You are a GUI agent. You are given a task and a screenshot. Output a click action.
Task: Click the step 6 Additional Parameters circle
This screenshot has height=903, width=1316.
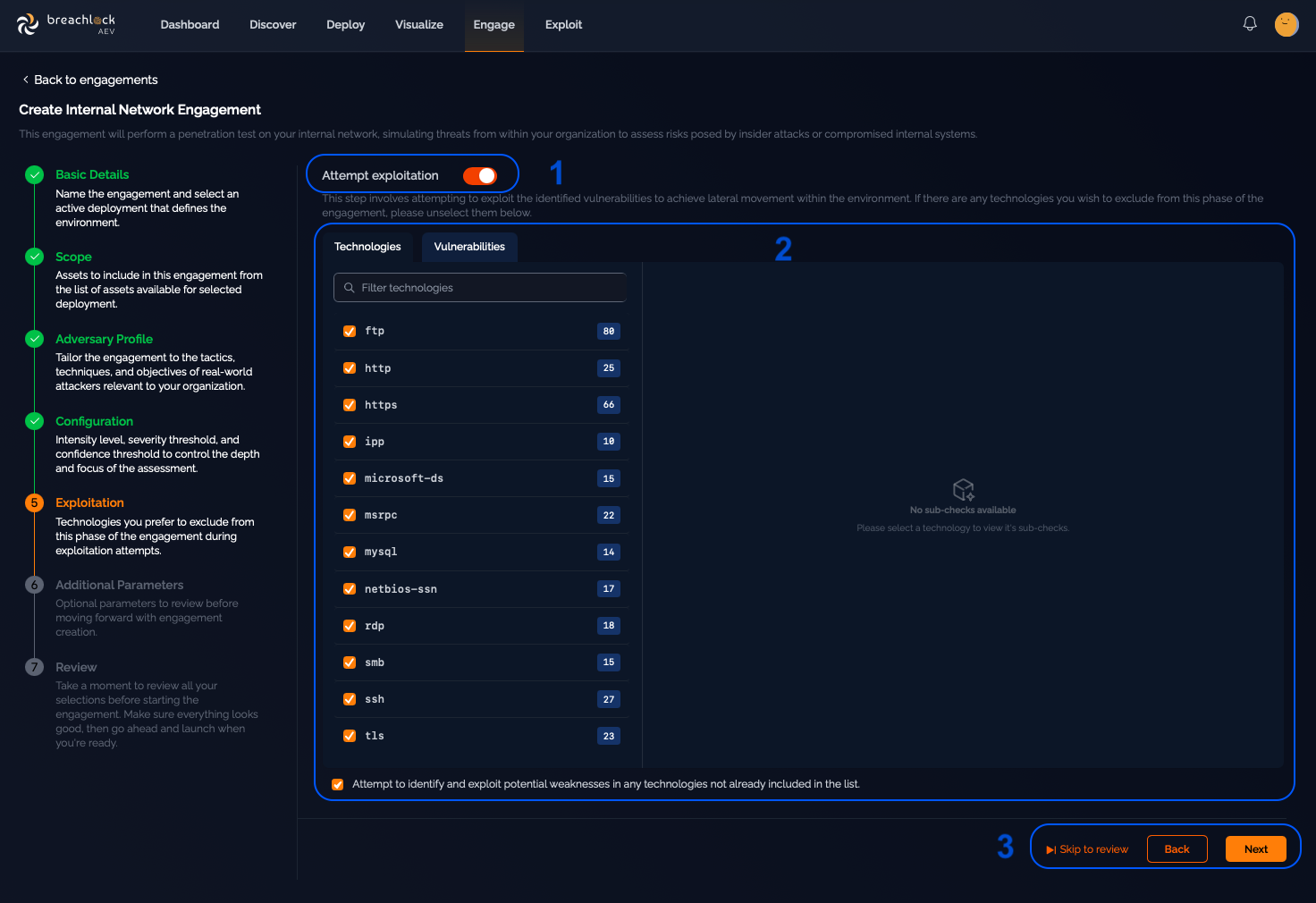(34, 585)
